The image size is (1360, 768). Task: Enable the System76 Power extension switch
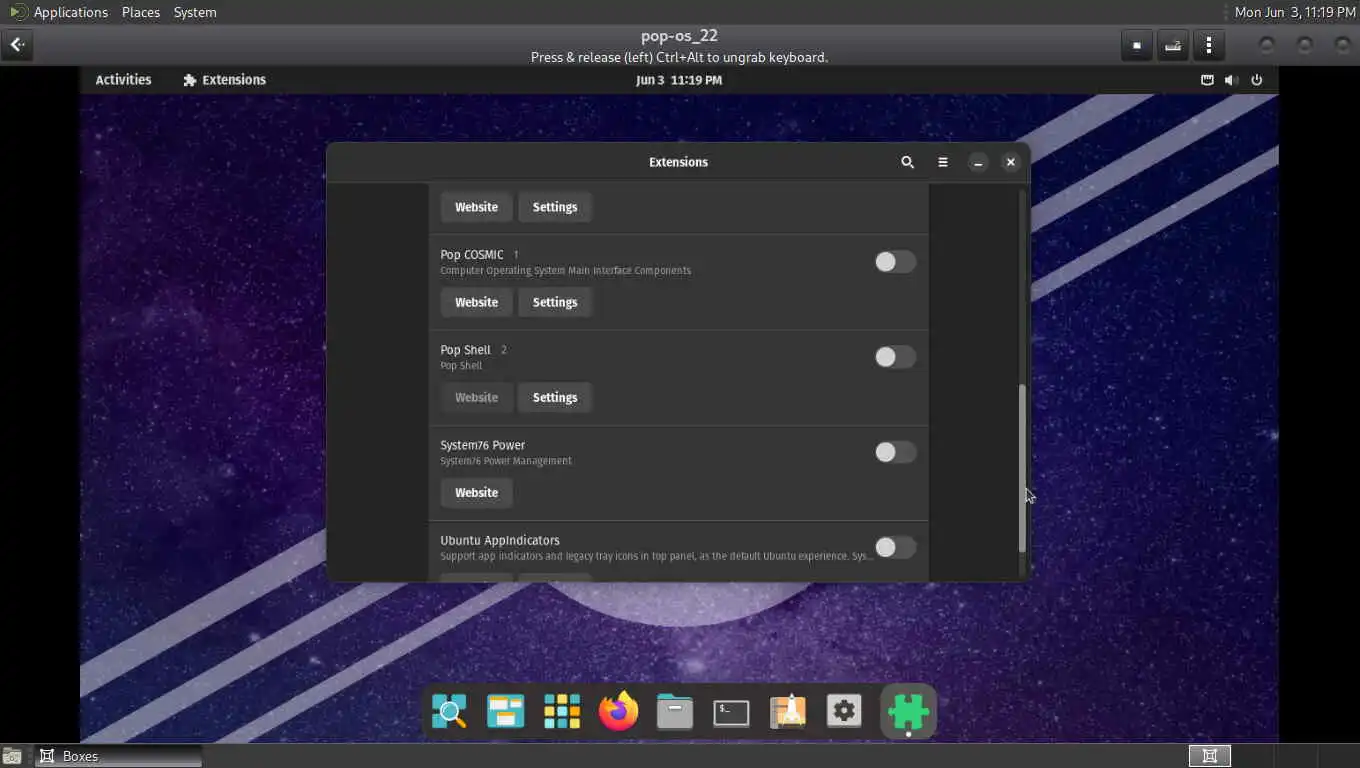(x=895, y=452)
